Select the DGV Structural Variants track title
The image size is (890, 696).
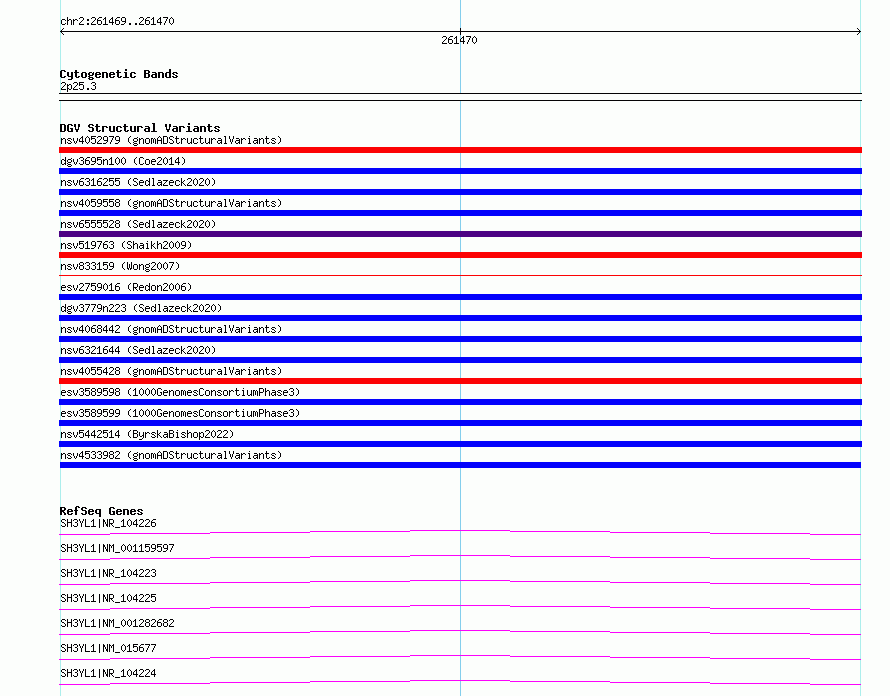pyautogui.click(x=140, y=128)
